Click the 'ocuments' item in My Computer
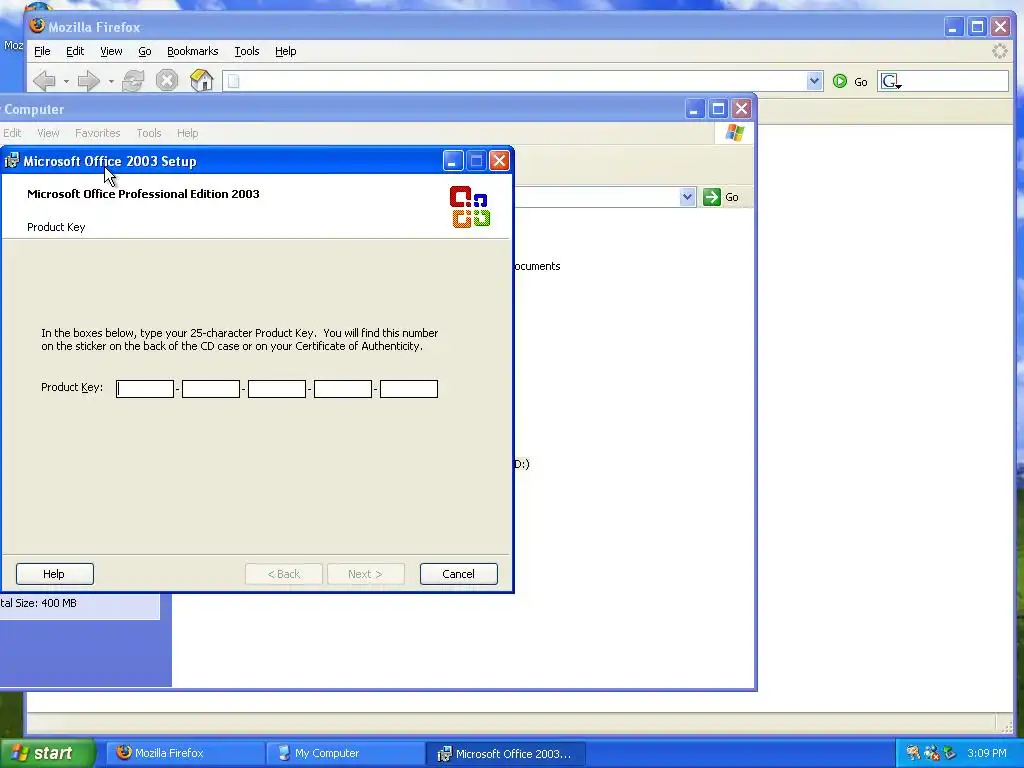1024x768 pixels. [537, 266]
